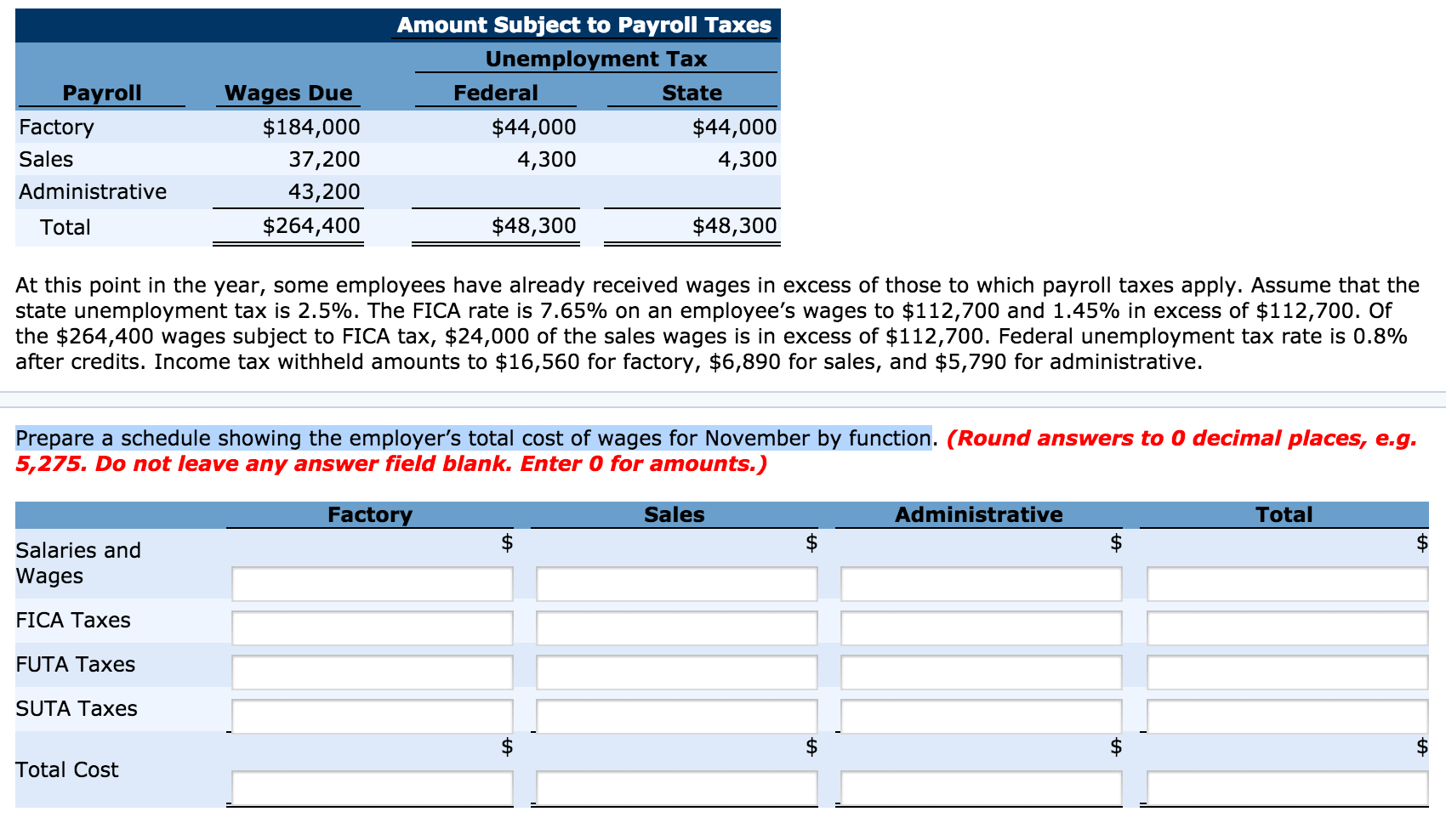The image size is (1446, 840).
Task: Click the Administrative Total Cost input field
Action: (x=982, y=788)
